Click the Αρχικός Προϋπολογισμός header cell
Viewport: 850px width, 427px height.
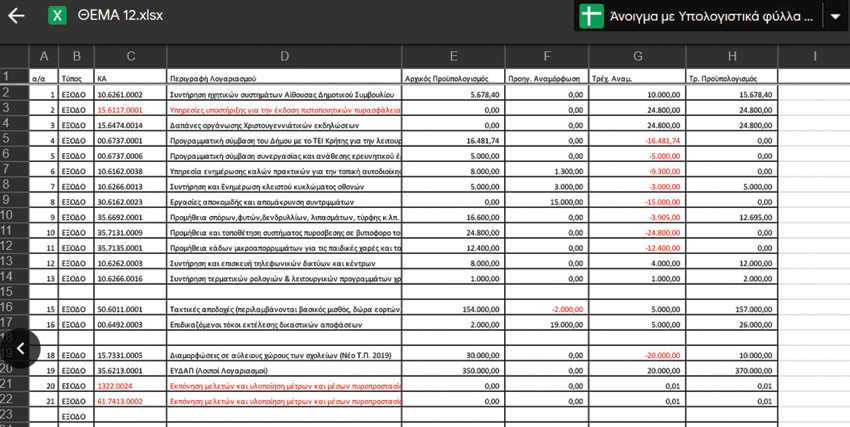(453, 77)
